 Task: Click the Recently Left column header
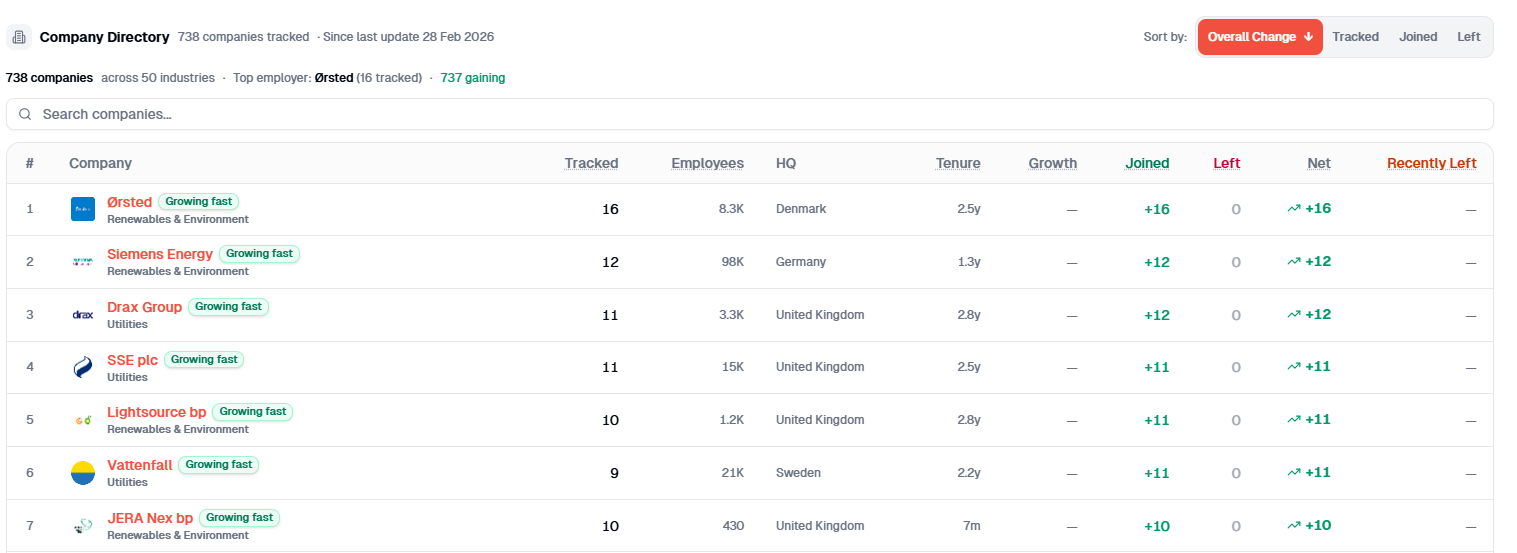pos(1432,163)
